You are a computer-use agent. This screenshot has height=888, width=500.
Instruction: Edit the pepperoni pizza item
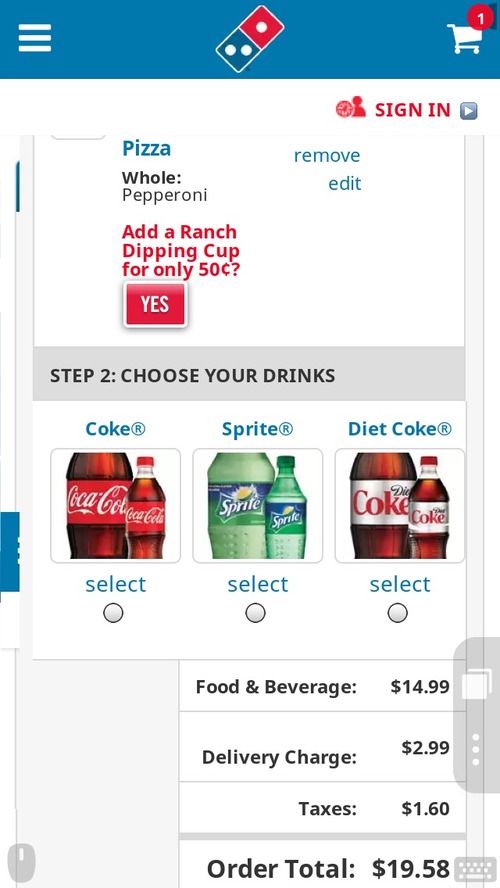pyautogui.click(x=344, y=183)
